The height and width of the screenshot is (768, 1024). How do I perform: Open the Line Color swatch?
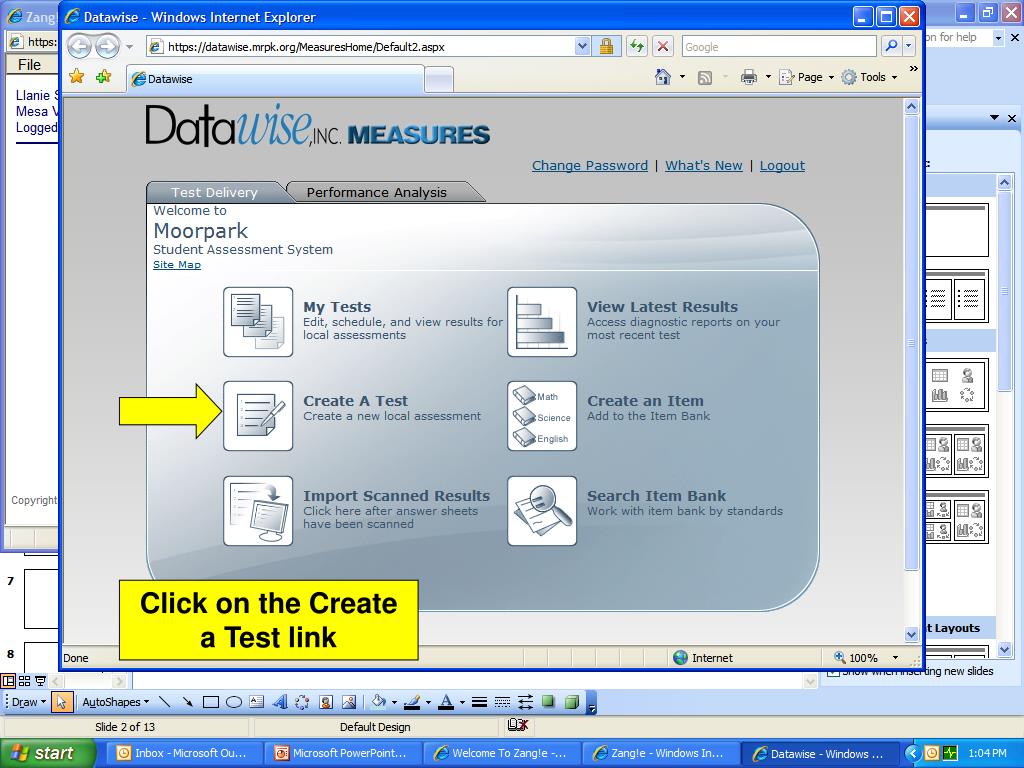412,702
